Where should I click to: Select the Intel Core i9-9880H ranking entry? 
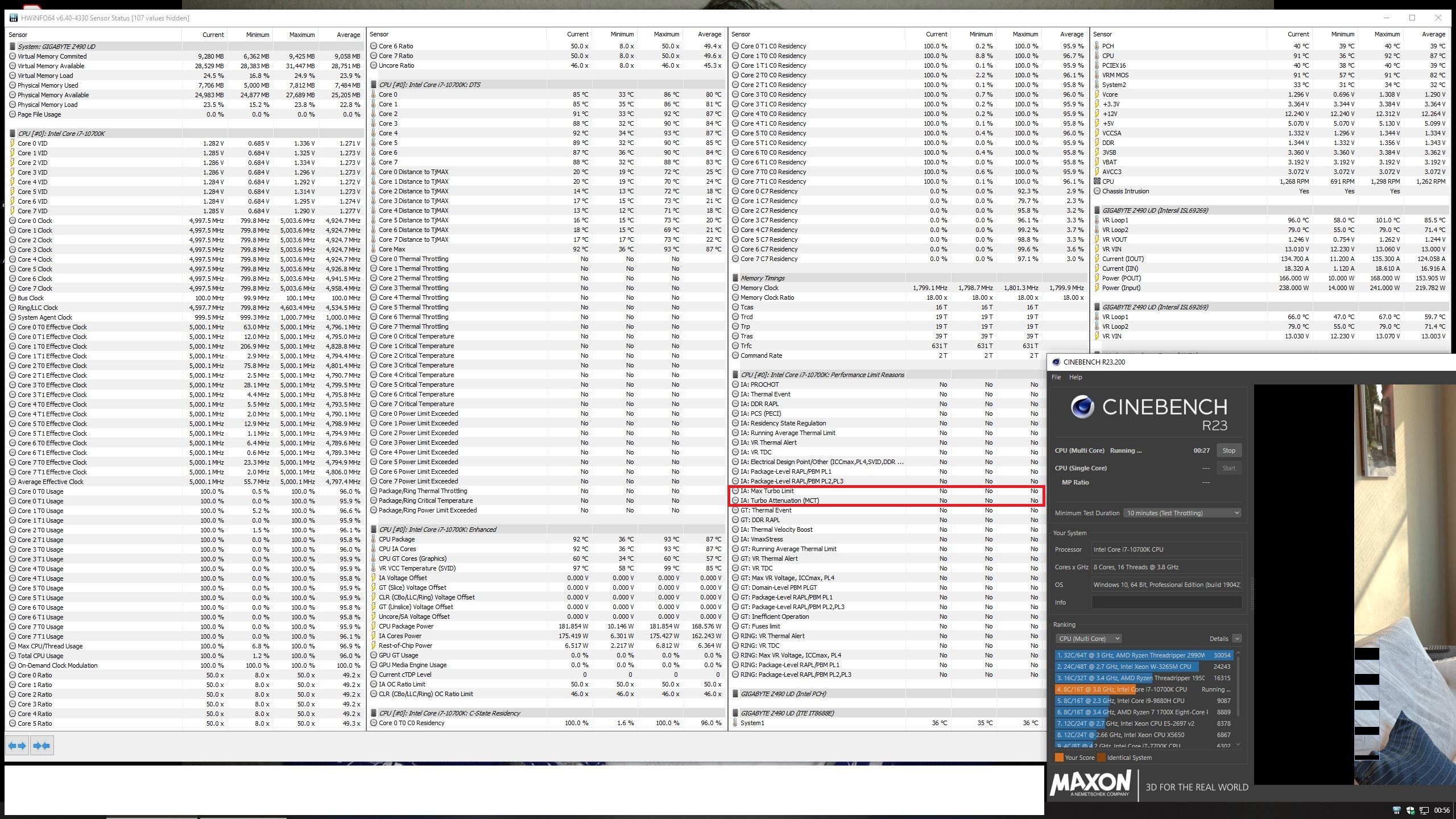click(1144, 701)
